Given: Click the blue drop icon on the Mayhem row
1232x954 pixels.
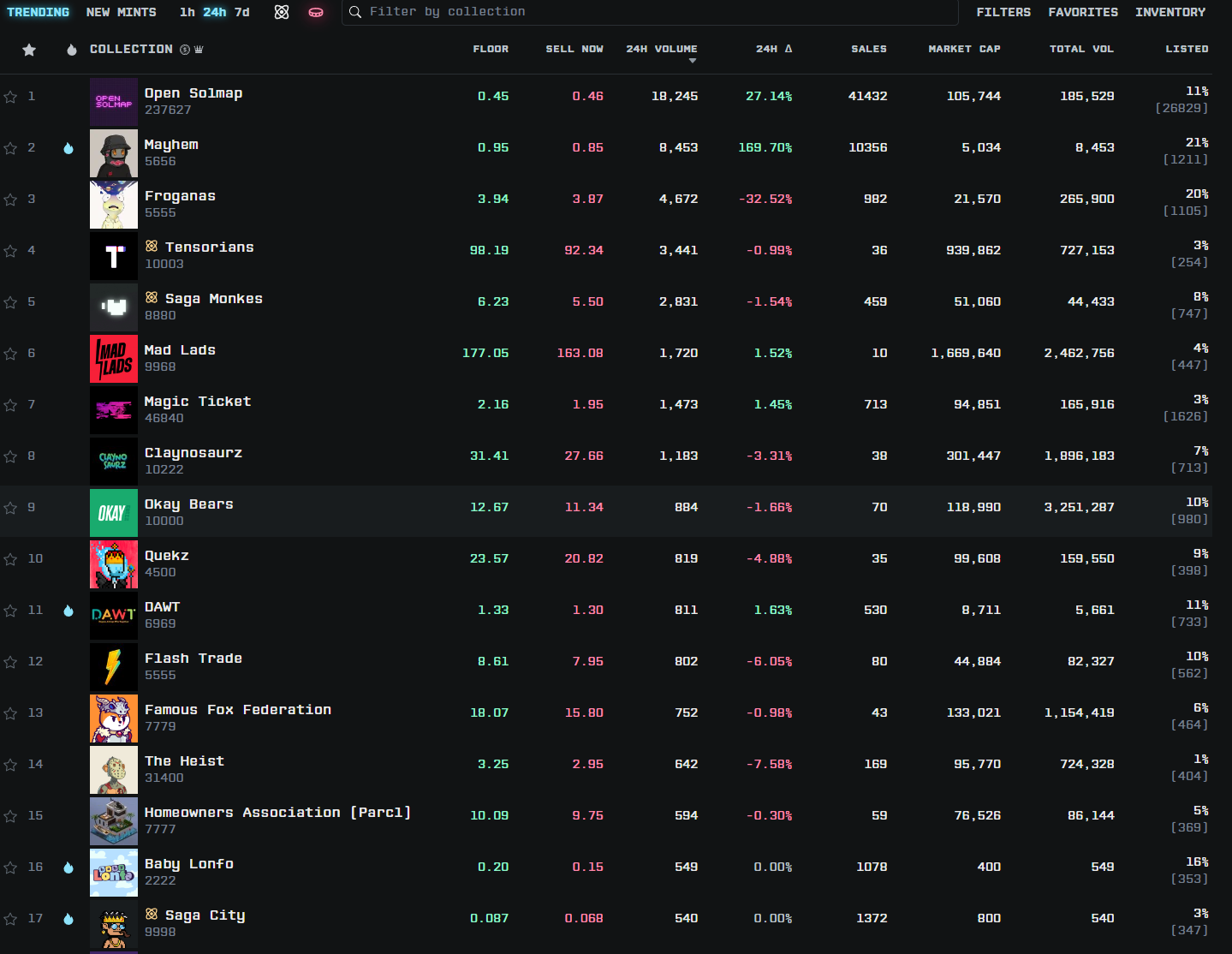Looking at the screenshot, I should [68, 148].
